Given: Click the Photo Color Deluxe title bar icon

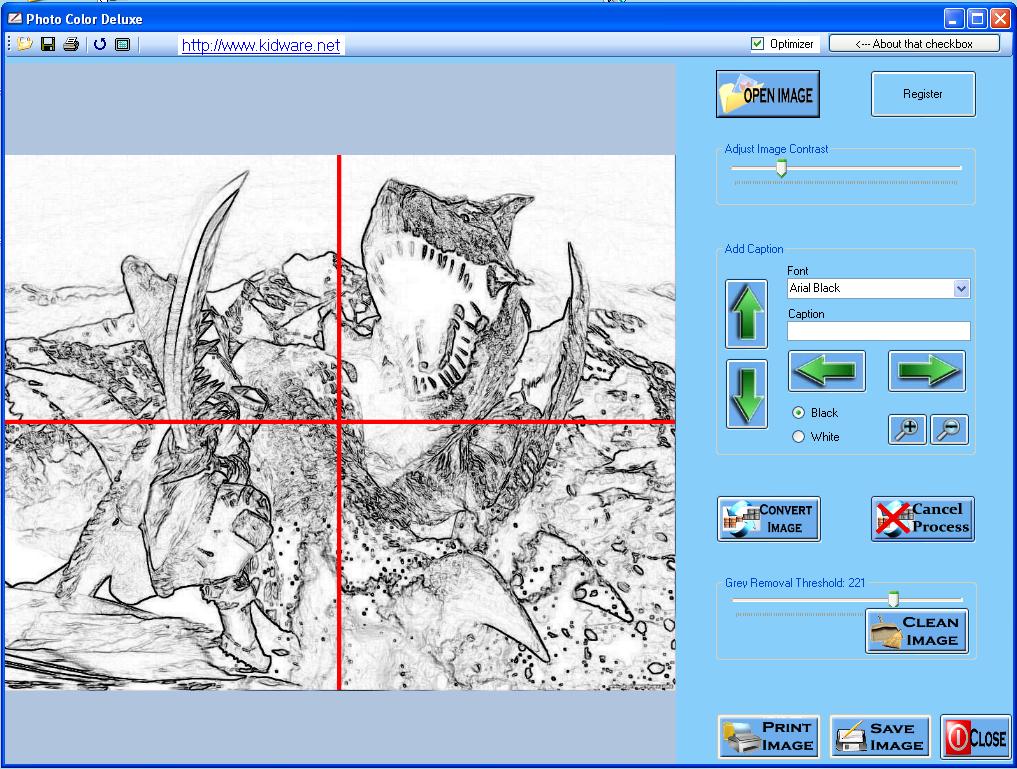Looking at the screenshot, I should coord(15,19).
